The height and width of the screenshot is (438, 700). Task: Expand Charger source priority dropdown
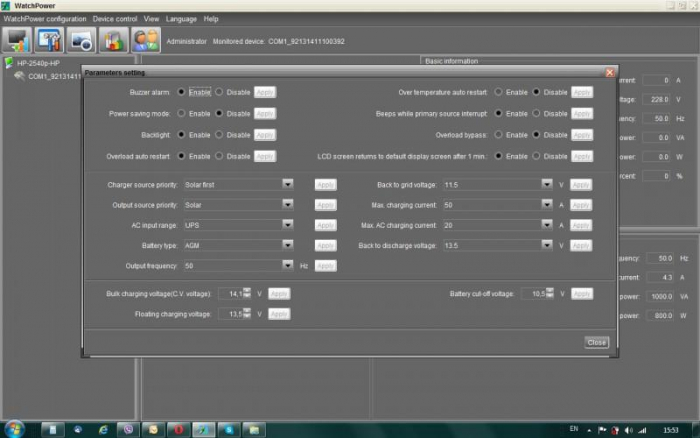click(288, 184)
